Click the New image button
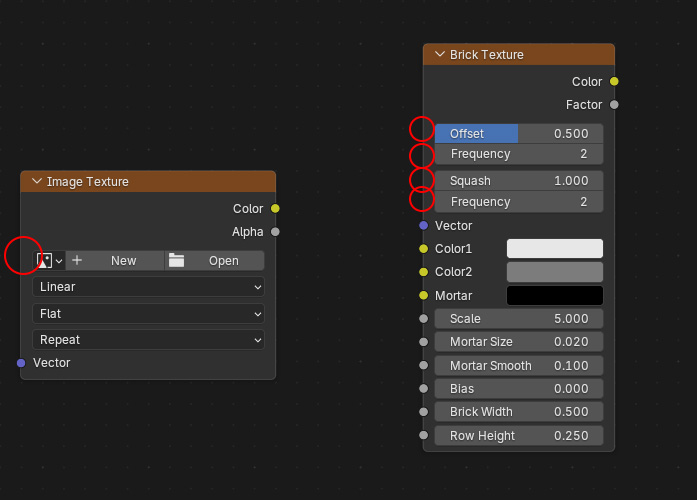This screenshot has height=500, width=697. point(115,260)
